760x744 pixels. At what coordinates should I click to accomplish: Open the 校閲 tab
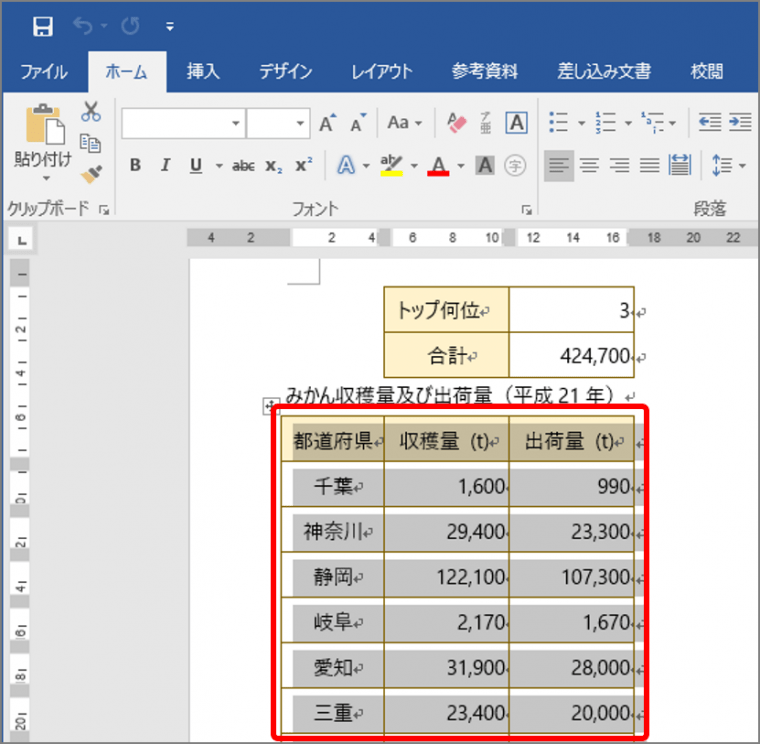(707, 72)
